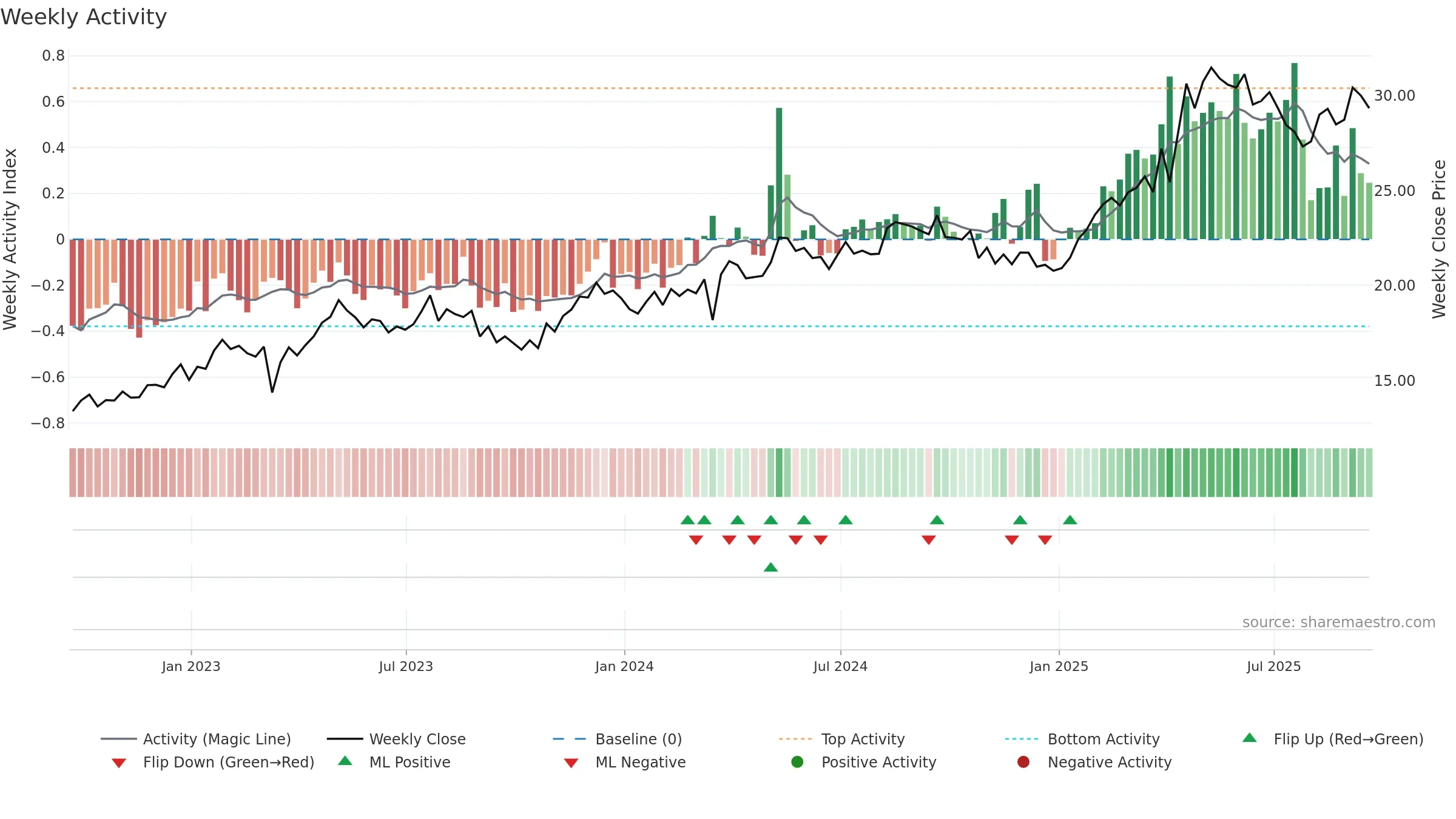Toggle the ML Negative legend entry
Screen dimensions: 1456x819
click(x=625, y=762)
